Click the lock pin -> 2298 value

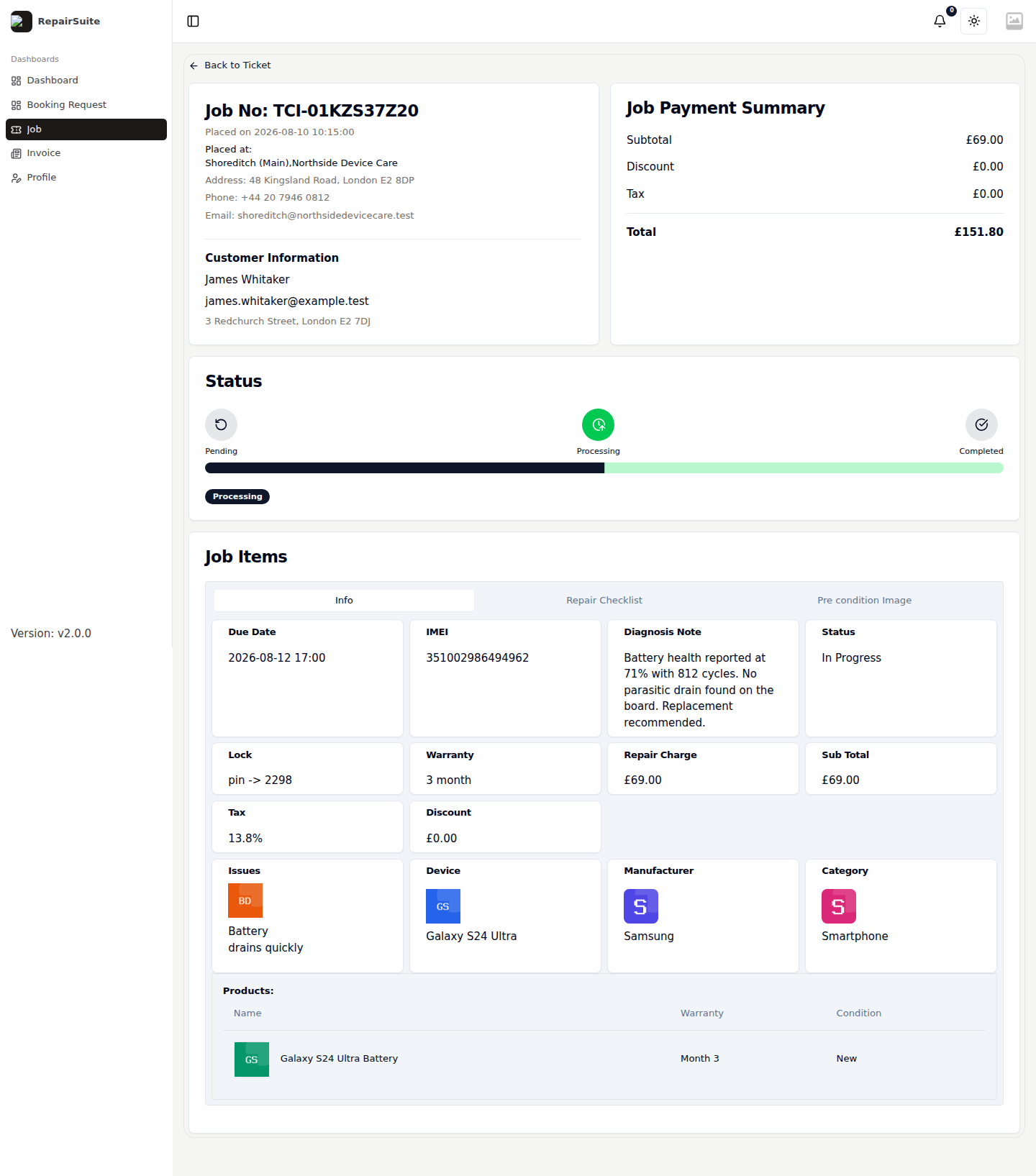[x=260, y=780]
